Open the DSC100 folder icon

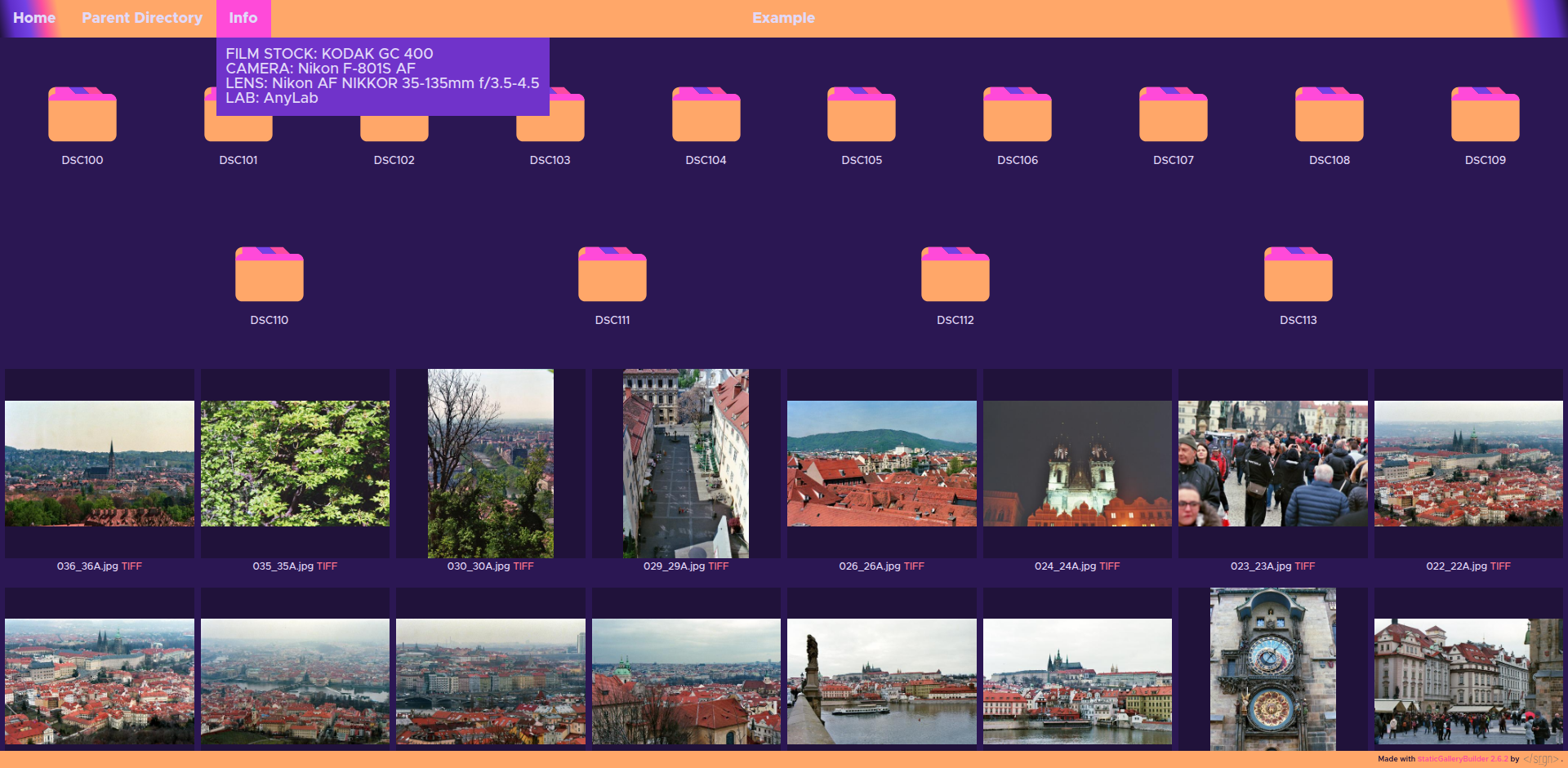pyautogui.click(x=82, y=115)
